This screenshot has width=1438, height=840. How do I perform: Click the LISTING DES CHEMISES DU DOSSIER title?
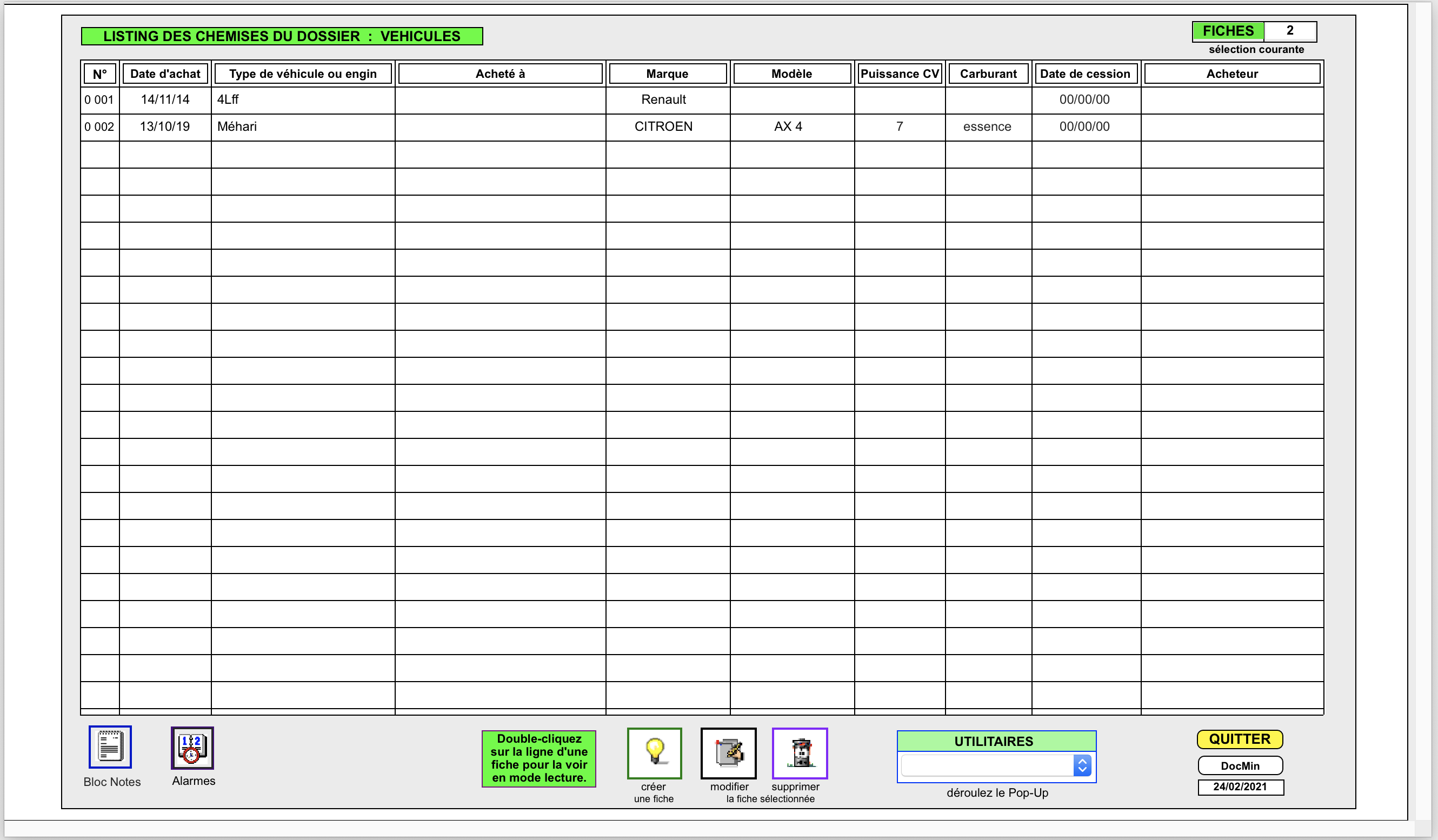tap(282, 37)
